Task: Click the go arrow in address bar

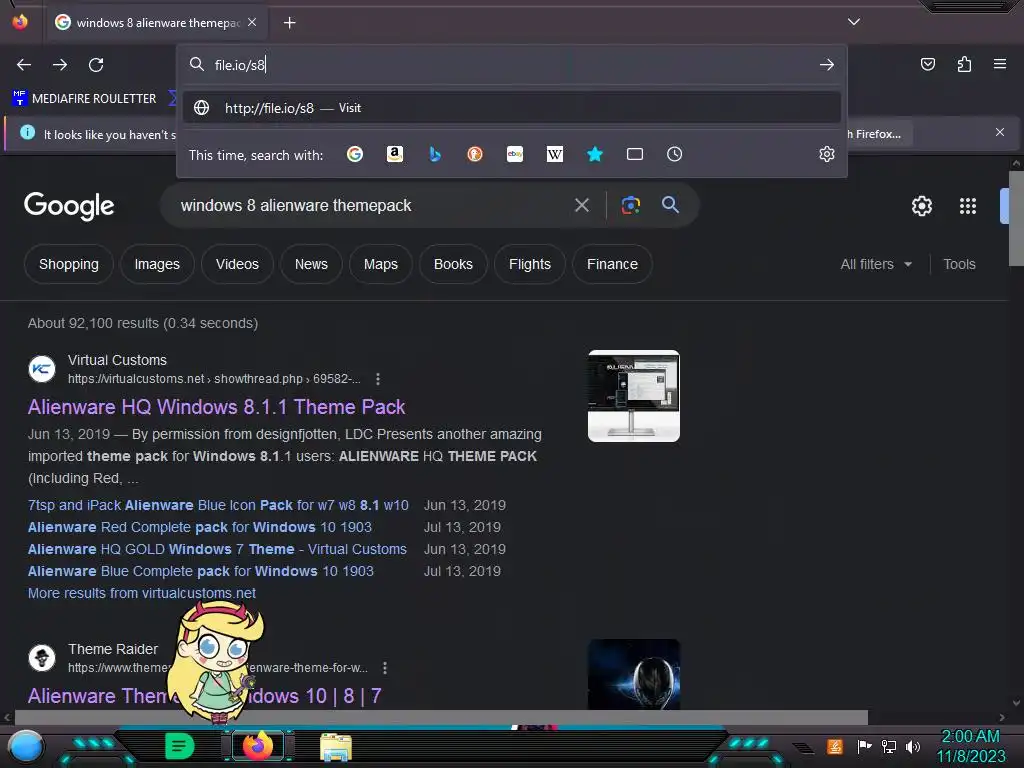Action: [x=827, y=65]
